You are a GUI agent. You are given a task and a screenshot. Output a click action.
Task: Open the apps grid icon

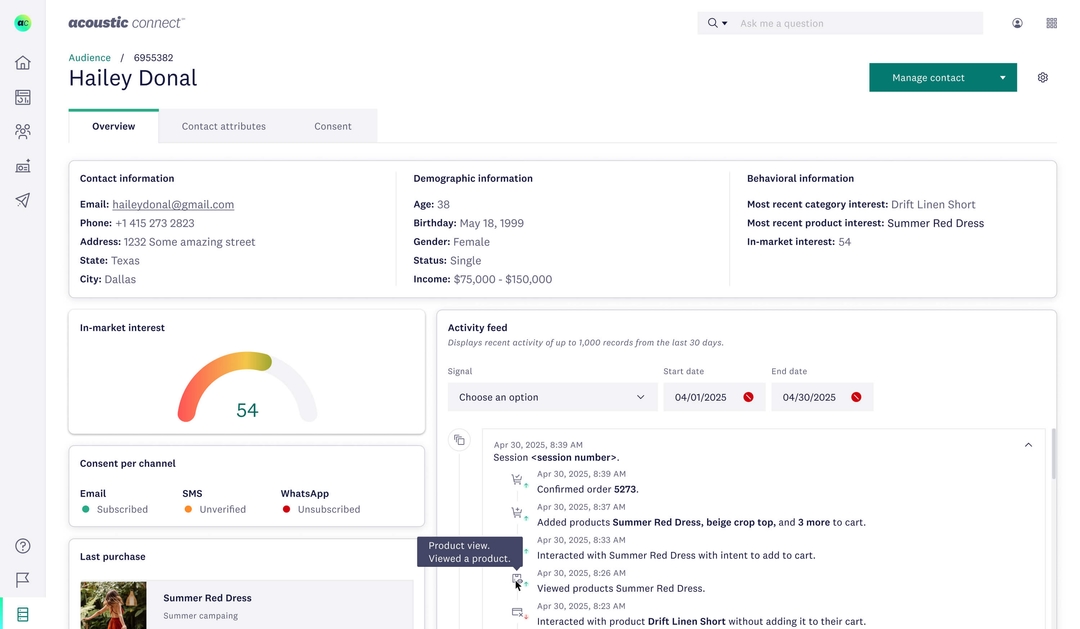pos(1051,23)
